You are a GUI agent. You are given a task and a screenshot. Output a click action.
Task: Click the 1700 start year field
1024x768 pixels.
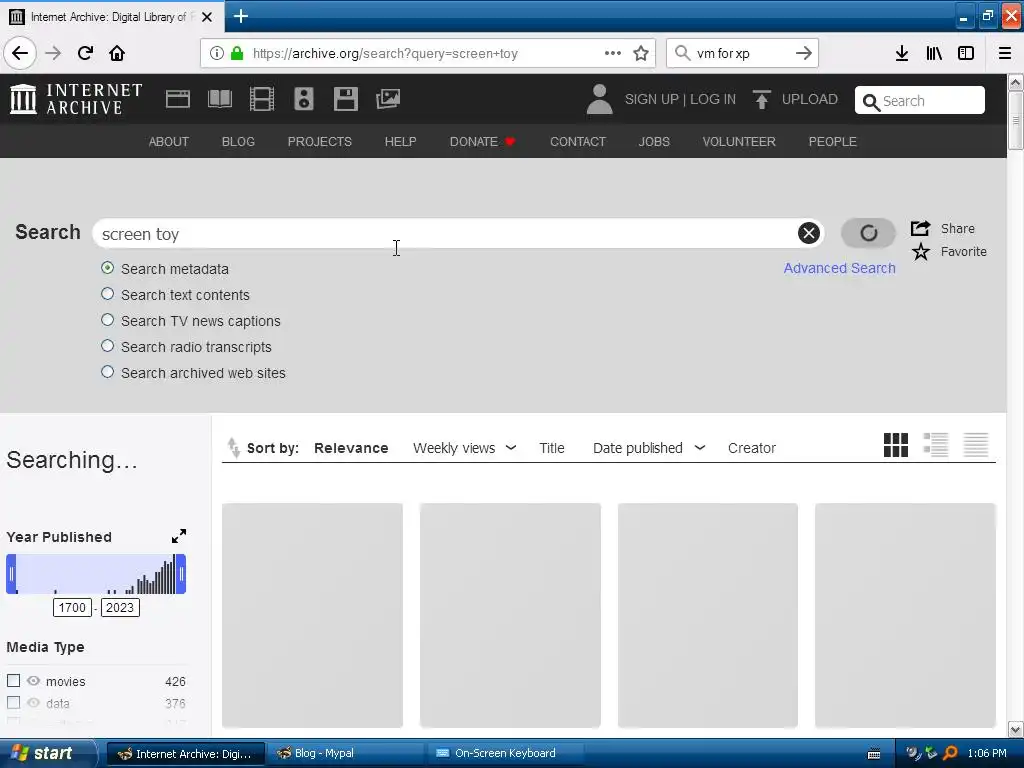72,607
